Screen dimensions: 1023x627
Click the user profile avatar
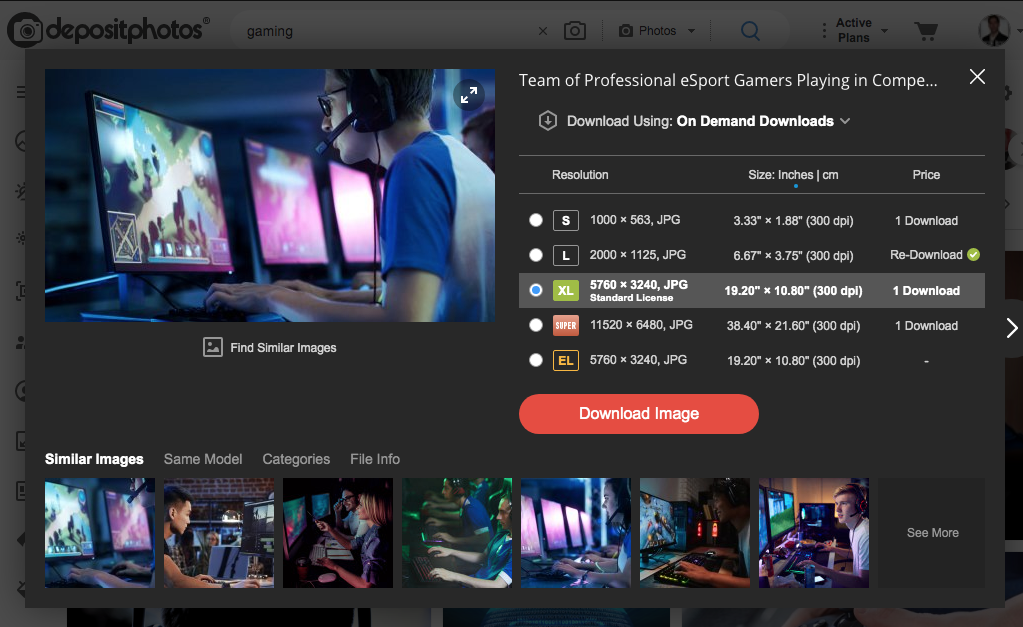(993, 30)
